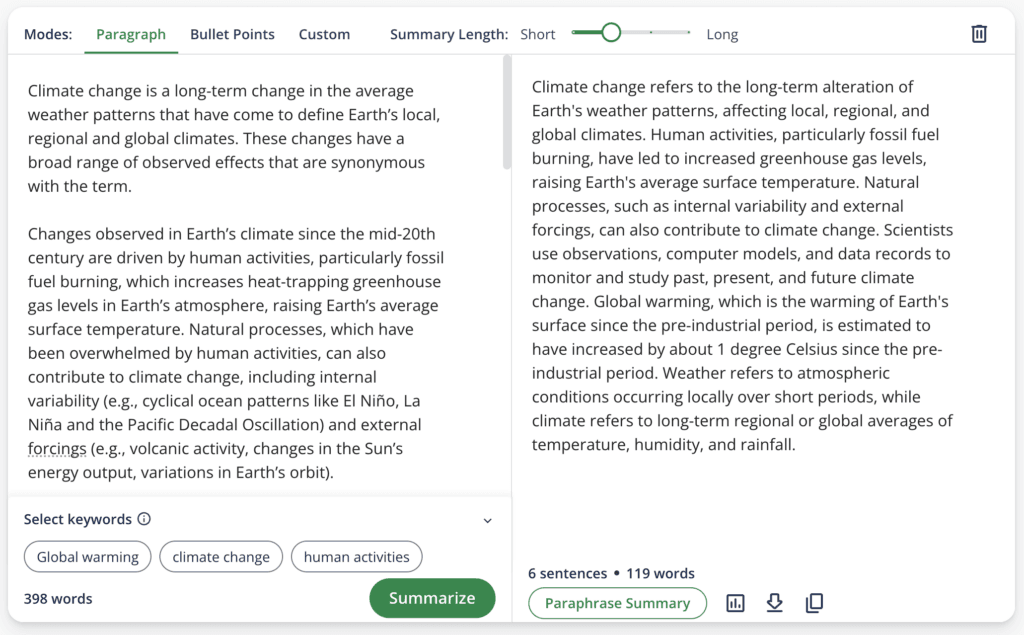
Task: Click in the generated summary text area
Action: (742, 265)
